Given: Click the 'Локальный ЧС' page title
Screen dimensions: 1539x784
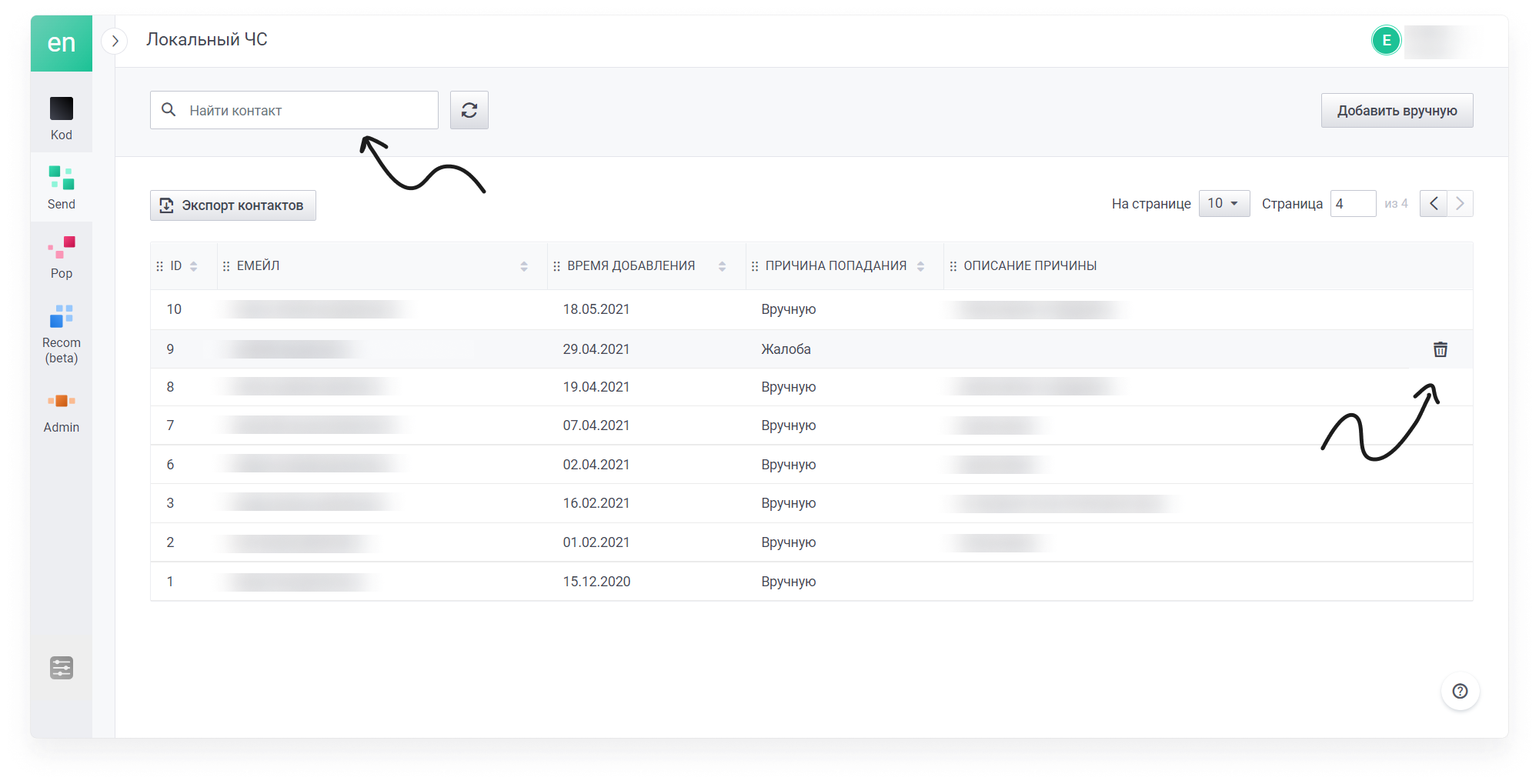Looking at the screenshot, I should [207, 39].
